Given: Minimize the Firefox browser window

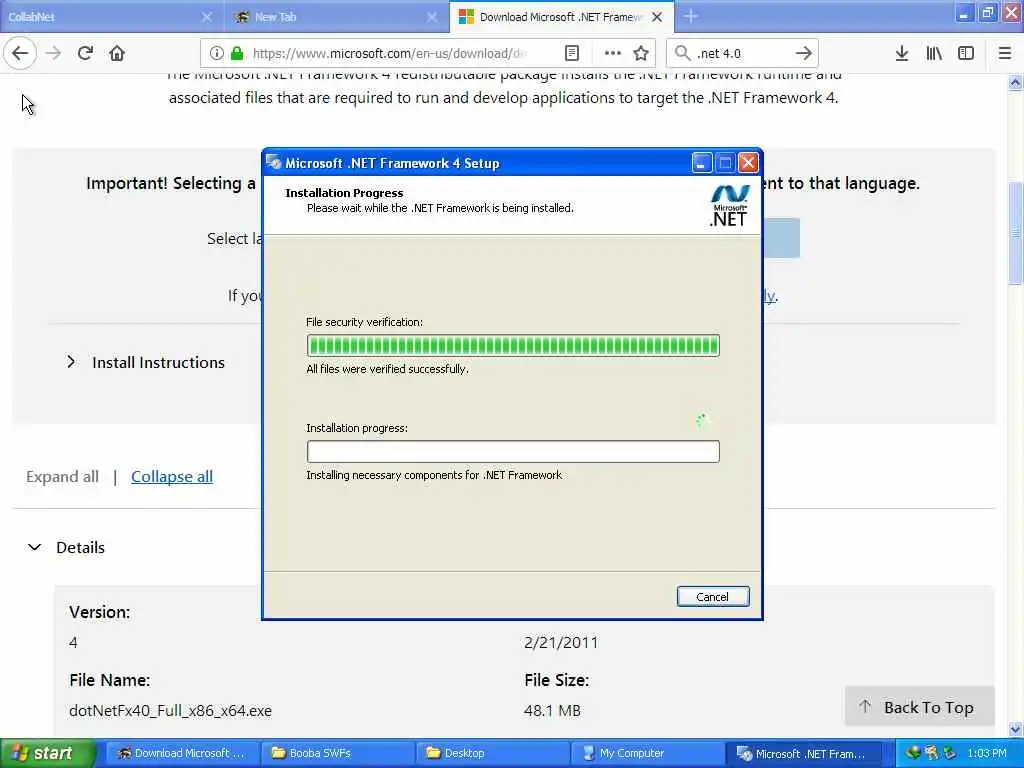Looking at the screenshot, I should [x=964, y=13].
